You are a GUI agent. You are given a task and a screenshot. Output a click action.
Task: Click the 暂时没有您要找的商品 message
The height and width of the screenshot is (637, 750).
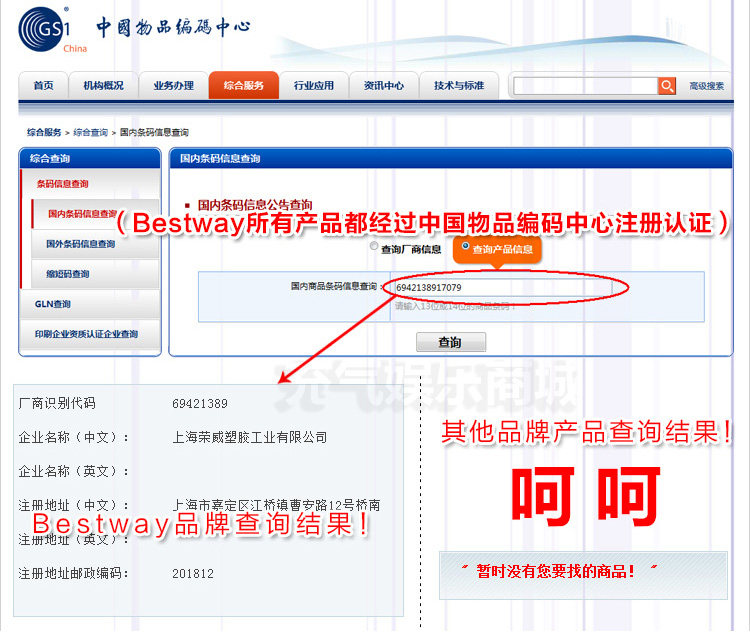pos(556,571)
